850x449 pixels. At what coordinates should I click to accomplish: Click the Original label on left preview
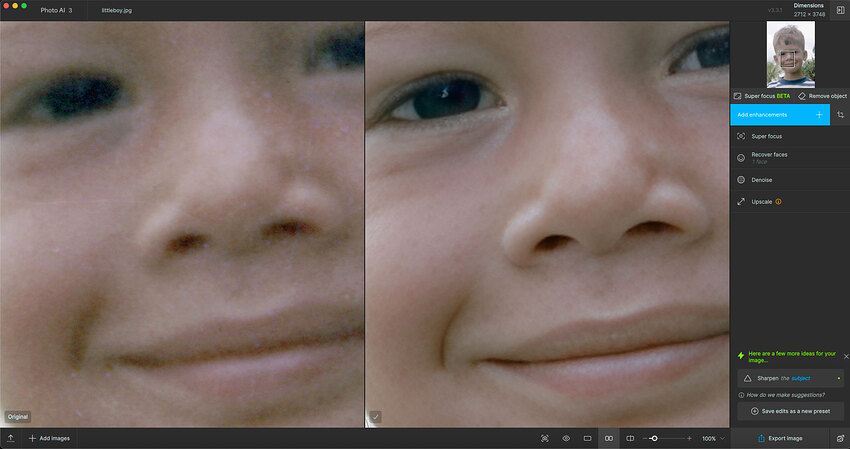pos(18,416)
